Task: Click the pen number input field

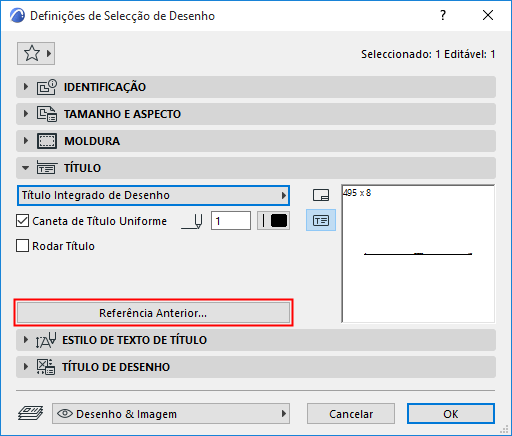Action: pos(231,221)
